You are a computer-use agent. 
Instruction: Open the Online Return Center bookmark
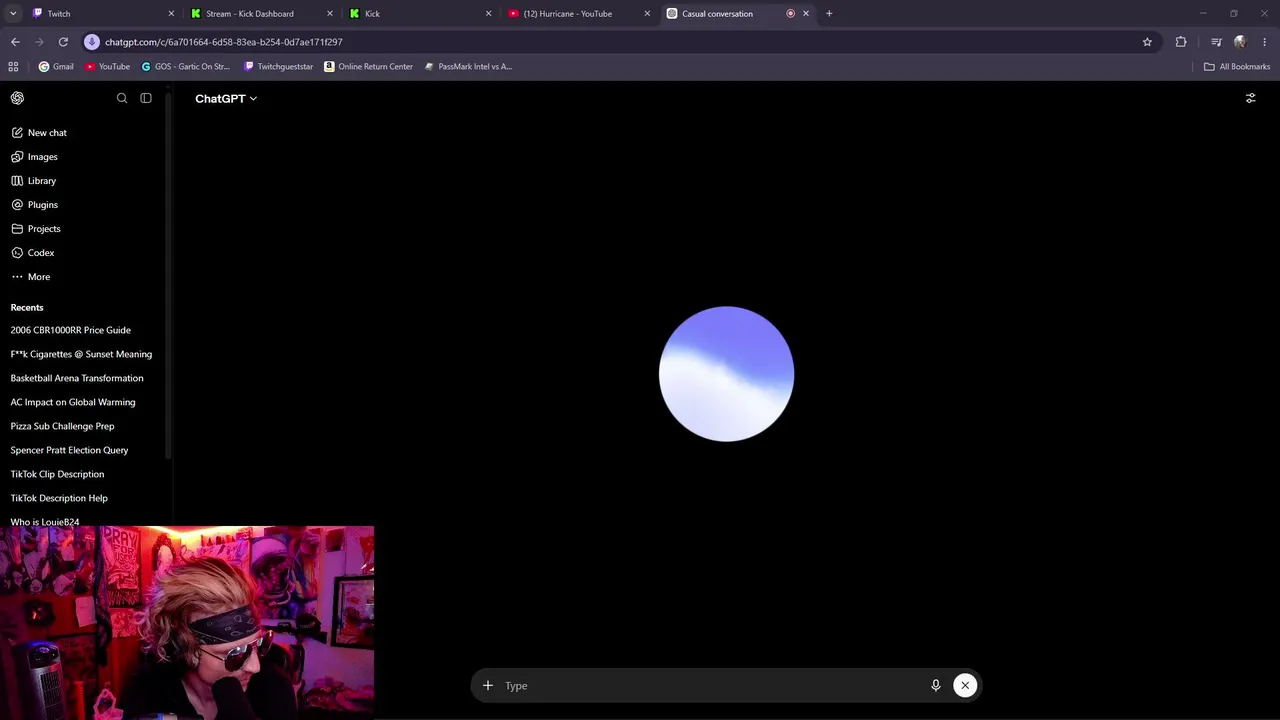(368, 67)
